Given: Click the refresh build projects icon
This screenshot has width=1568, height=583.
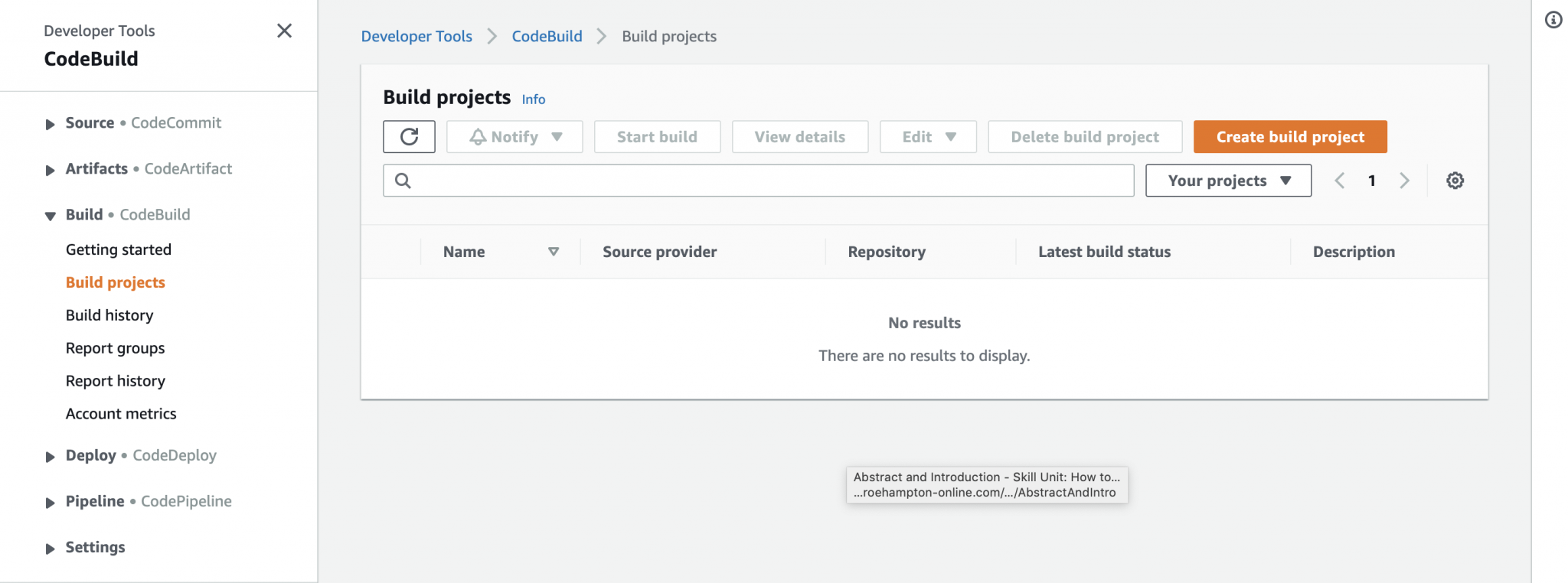Looking at the screenshot, I should click(409, 137).
